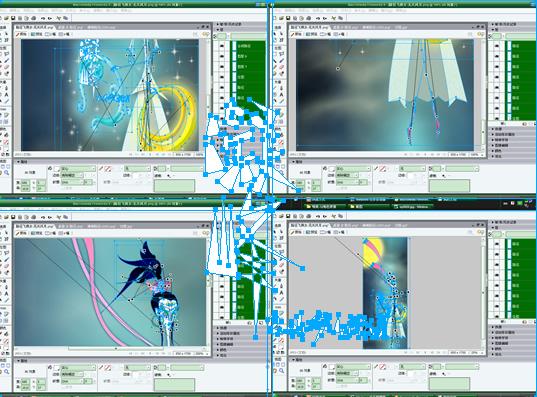Click the Print icon above the narrow-artwork canvas
This screenshot has width=537, height=397.
[x=309, y=216]
